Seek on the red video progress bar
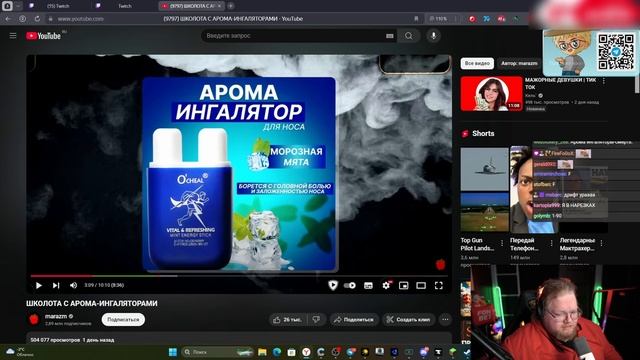640x360 pixels. tap(239, 276)
